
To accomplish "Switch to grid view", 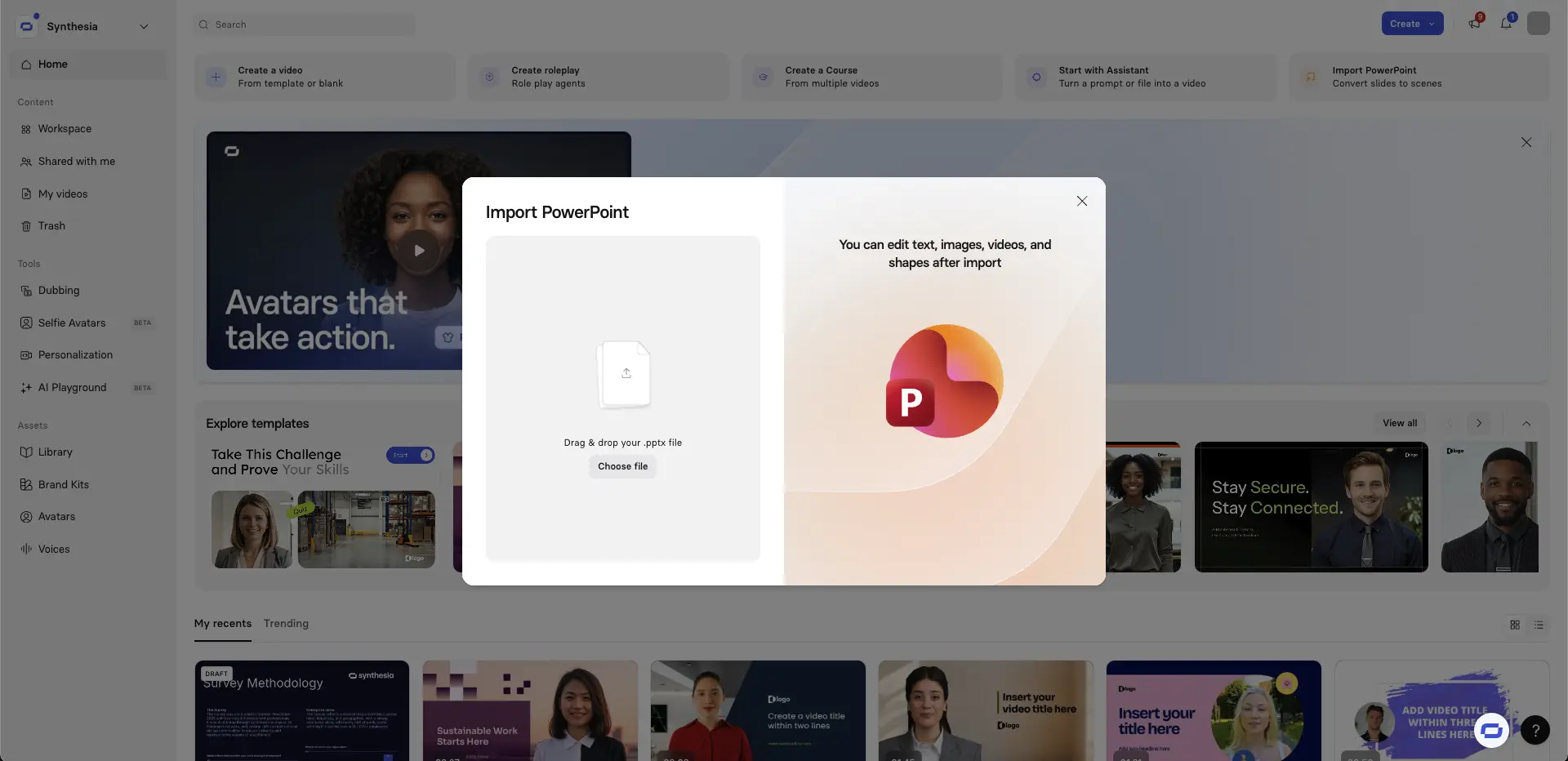I will point(1515,625).
